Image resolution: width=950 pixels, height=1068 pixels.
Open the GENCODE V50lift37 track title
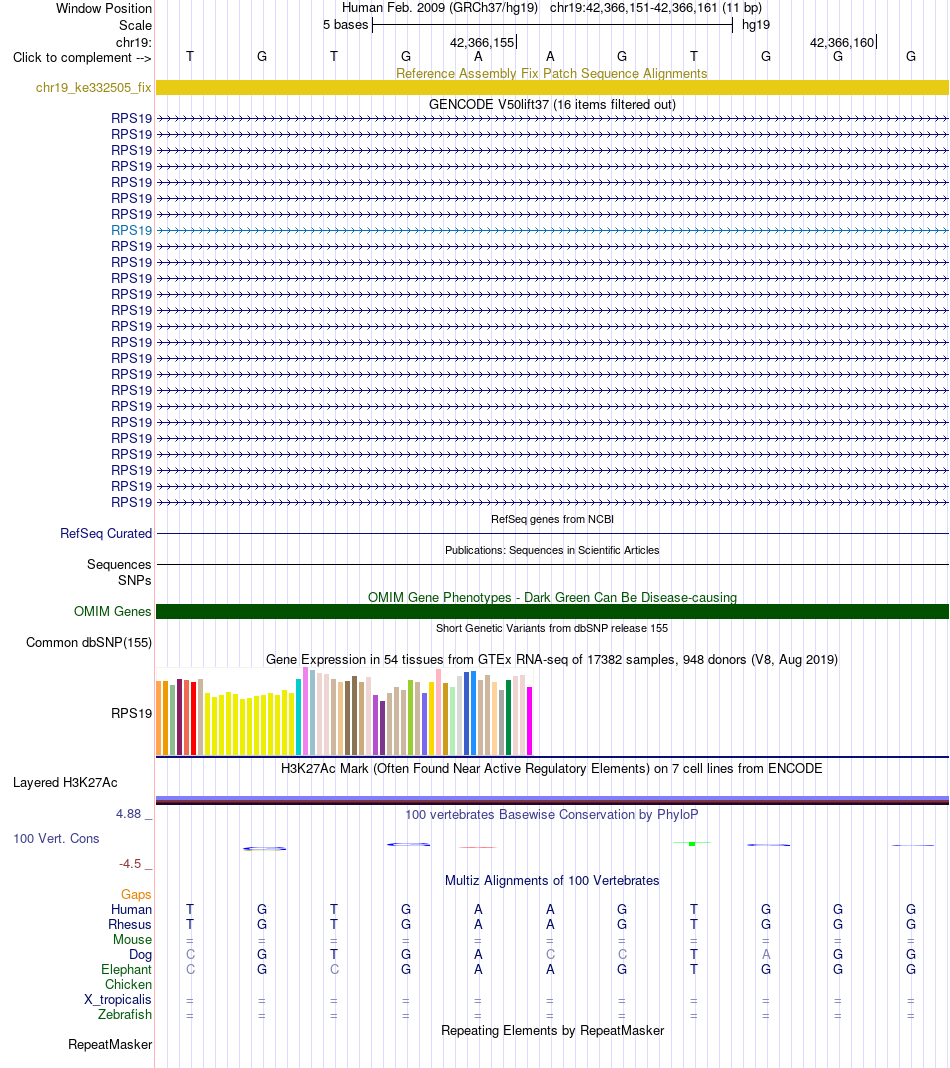(x=552, y=104)
